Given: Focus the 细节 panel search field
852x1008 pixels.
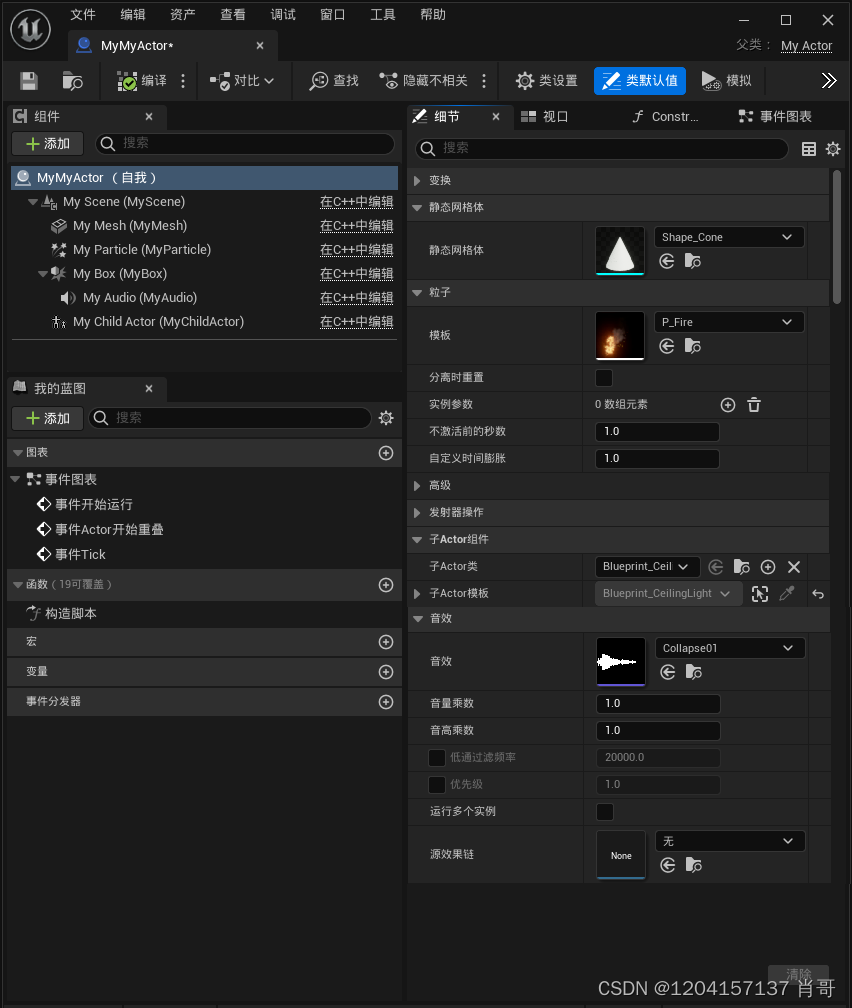Looking at the screenshot, I should (602, 148).
